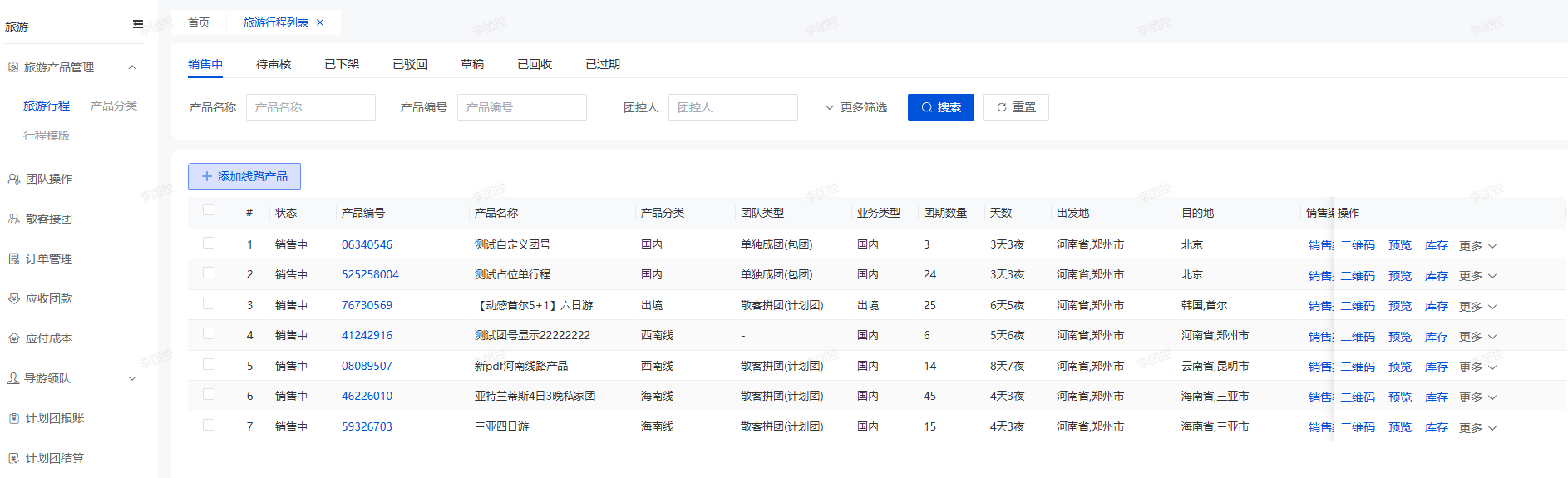This screenshot has height=478, width=1568.
Task: Click the 散客接团 sidebar icon
Action: (x=13, y=219)
